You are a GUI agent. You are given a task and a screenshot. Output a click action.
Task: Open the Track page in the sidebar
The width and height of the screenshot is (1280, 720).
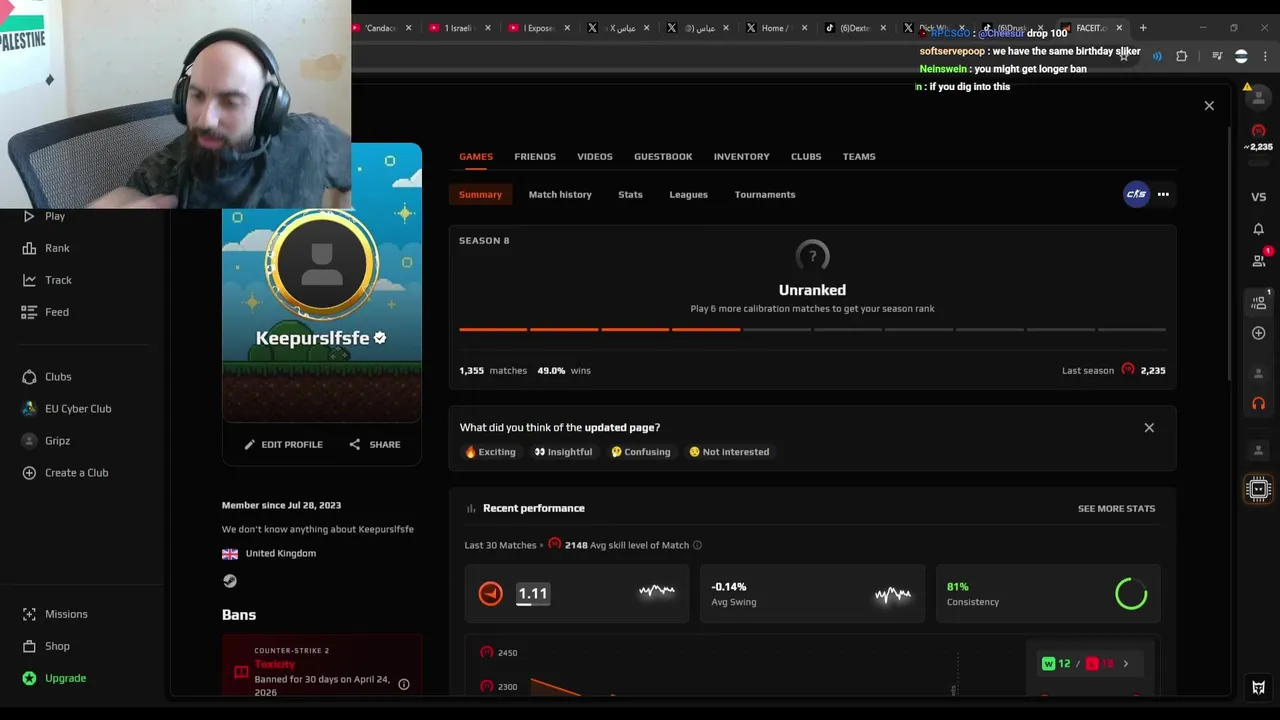coord(46,280)
